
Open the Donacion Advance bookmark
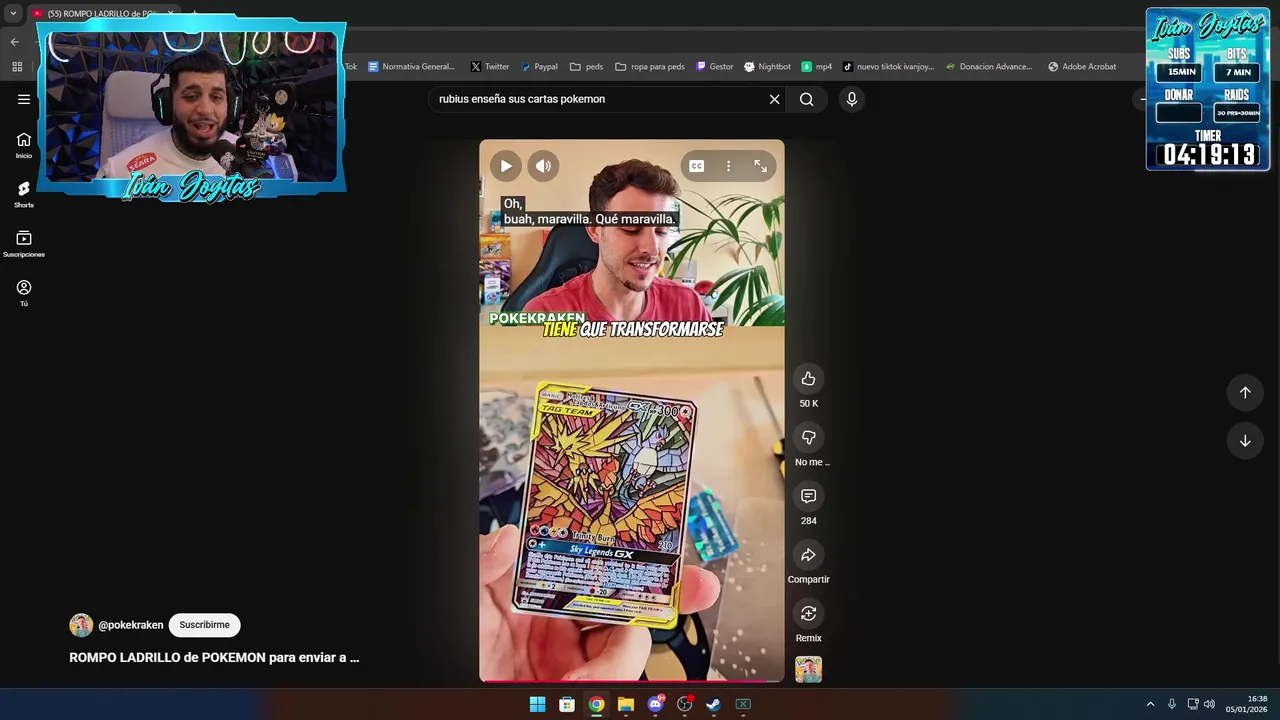(x=989, y=67)
